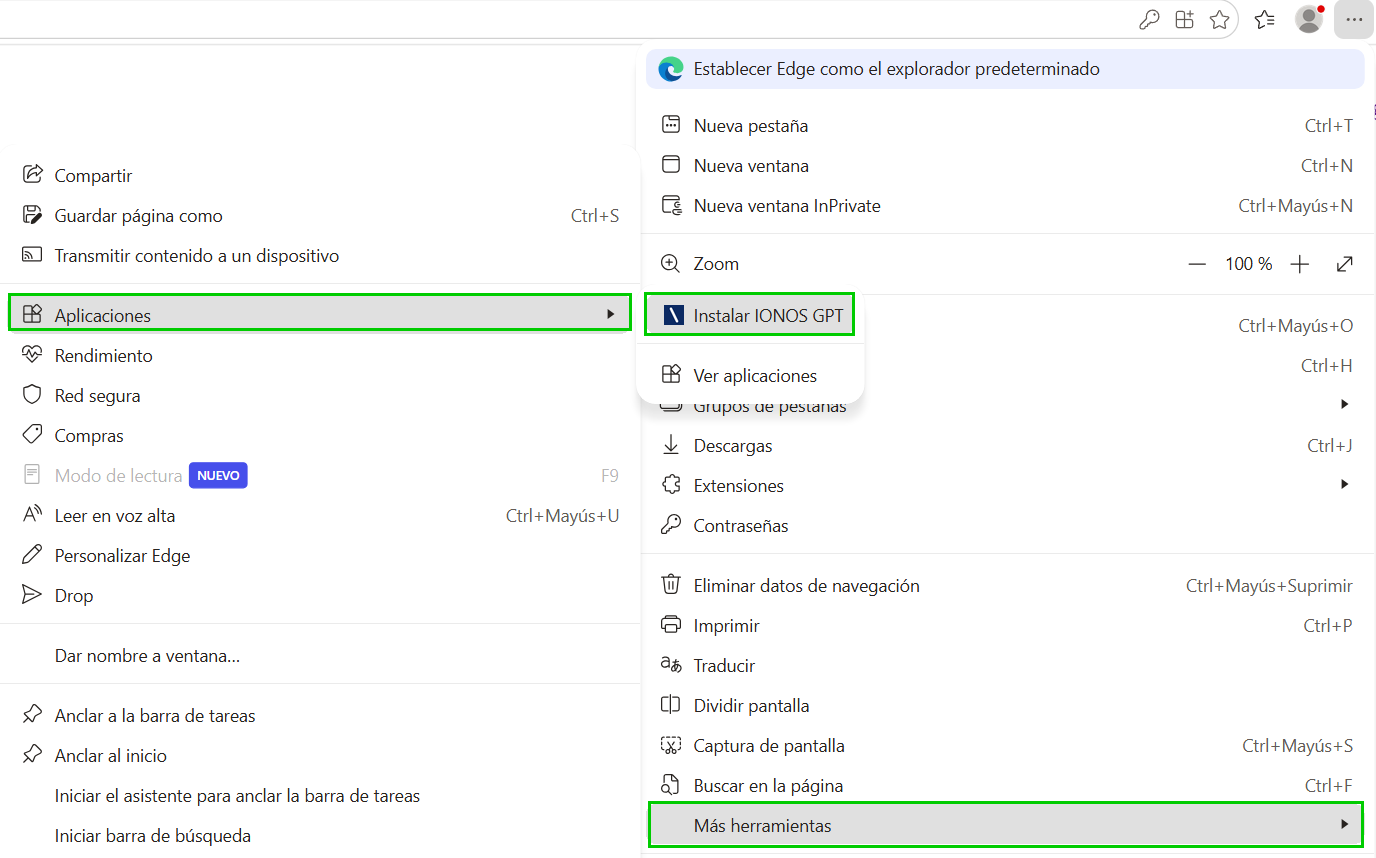Image resolution: width=1376 pixels, height=858 pixels.
Task: Select Red segura
Action: [x=320, y=396]
